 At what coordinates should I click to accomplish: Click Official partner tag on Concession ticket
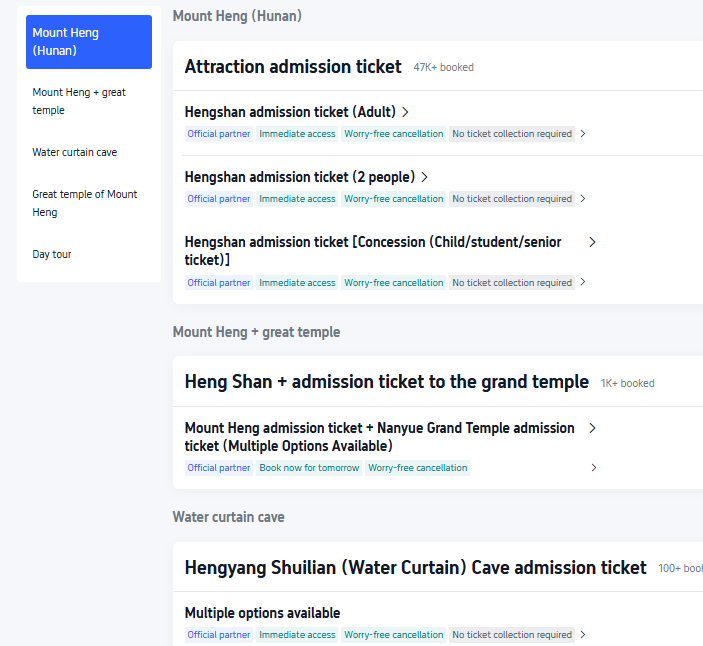[x=219, y=282]
